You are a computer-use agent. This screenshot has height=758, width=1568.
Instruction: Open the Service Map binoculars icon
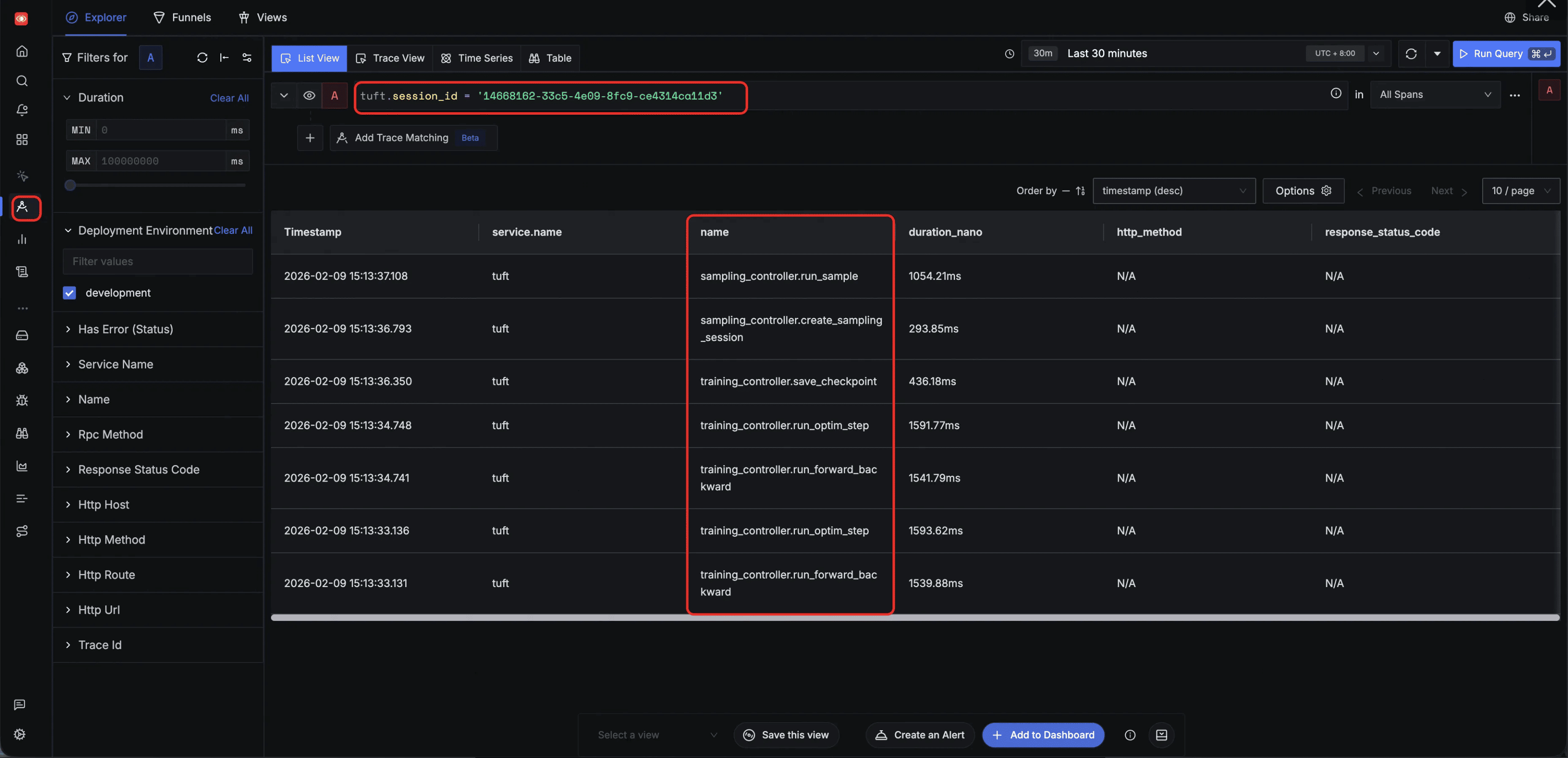click(x=22, y=433)
